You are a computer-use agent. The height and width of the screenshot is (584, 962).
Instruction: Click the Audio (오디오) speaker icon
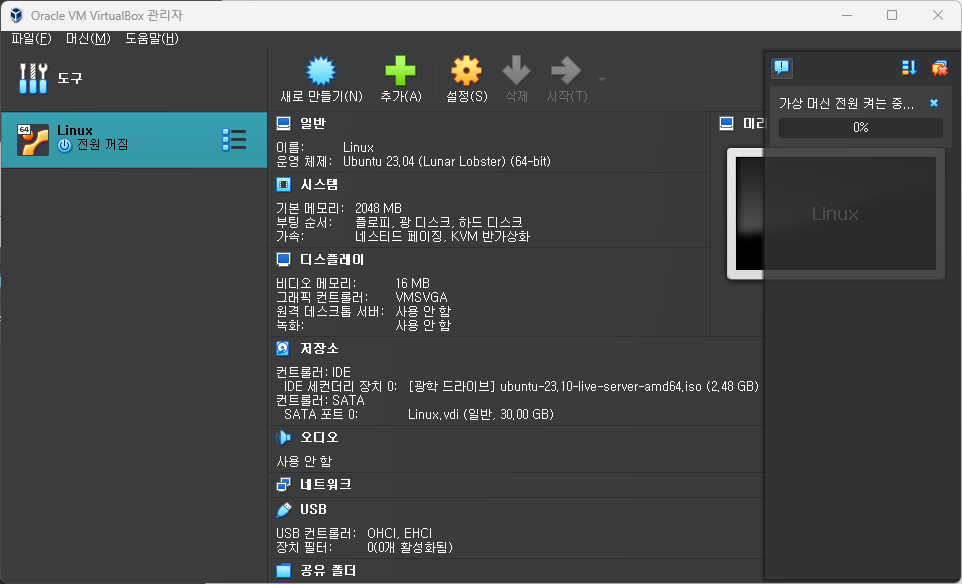[x=283, y=437]
